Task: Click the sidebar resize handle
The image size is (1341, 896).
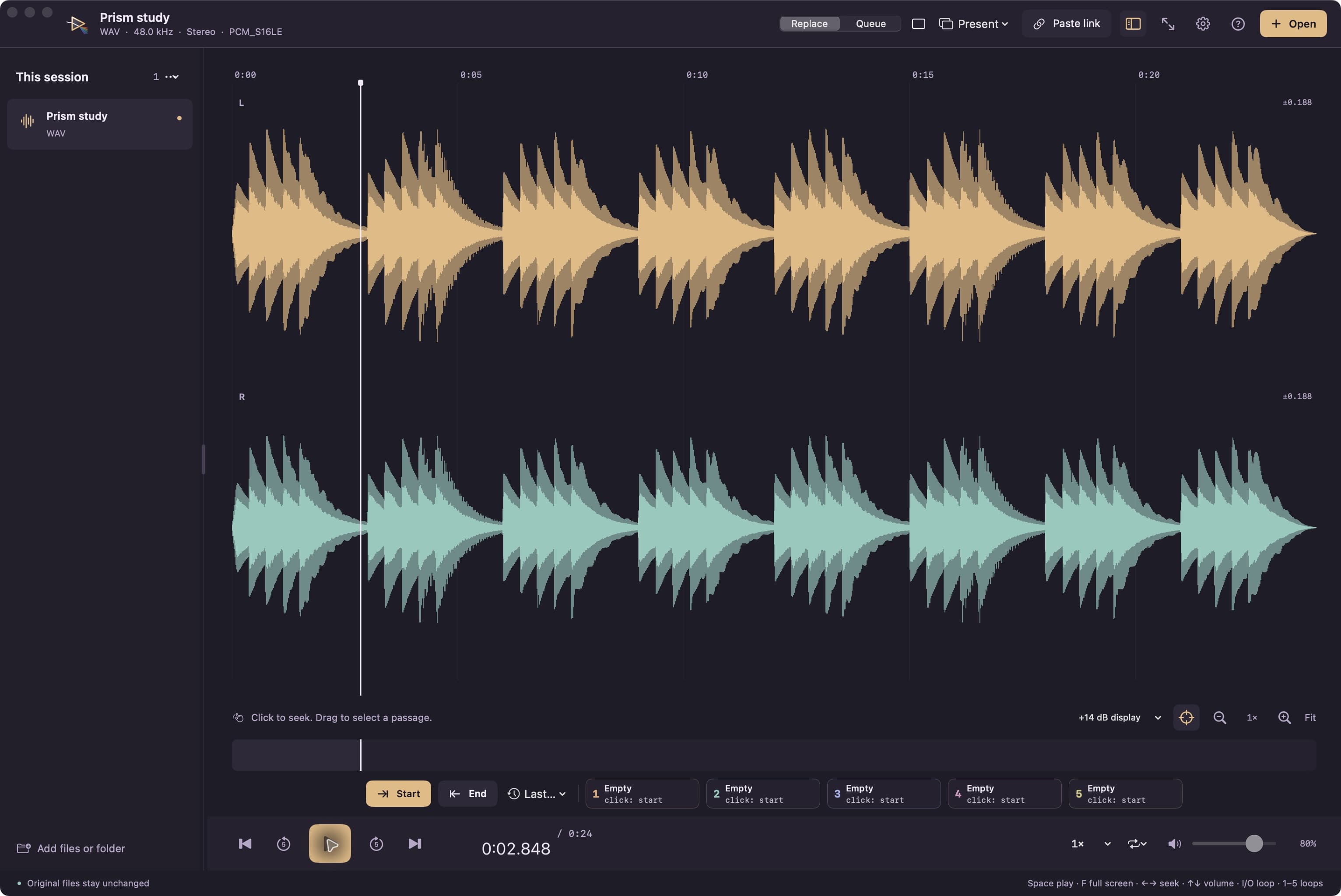Action: tap(203, 459)
